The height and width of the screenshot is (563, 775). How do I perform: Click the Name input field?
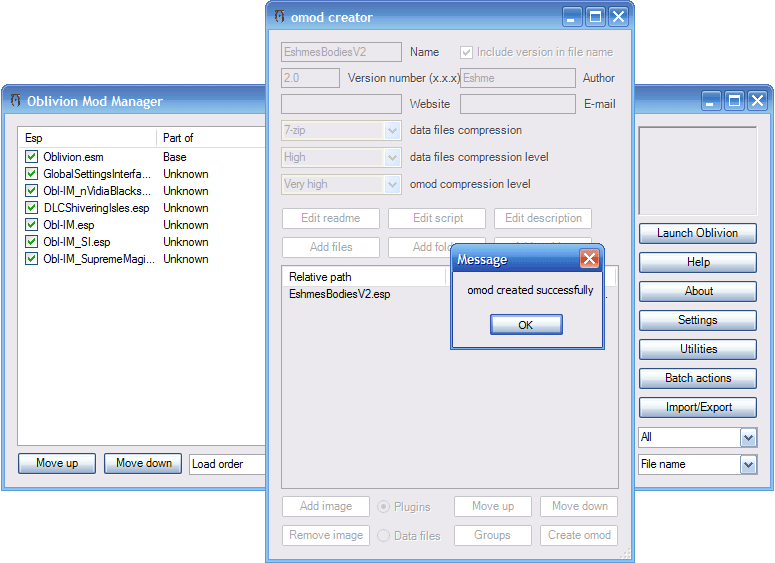click(341, 52)
